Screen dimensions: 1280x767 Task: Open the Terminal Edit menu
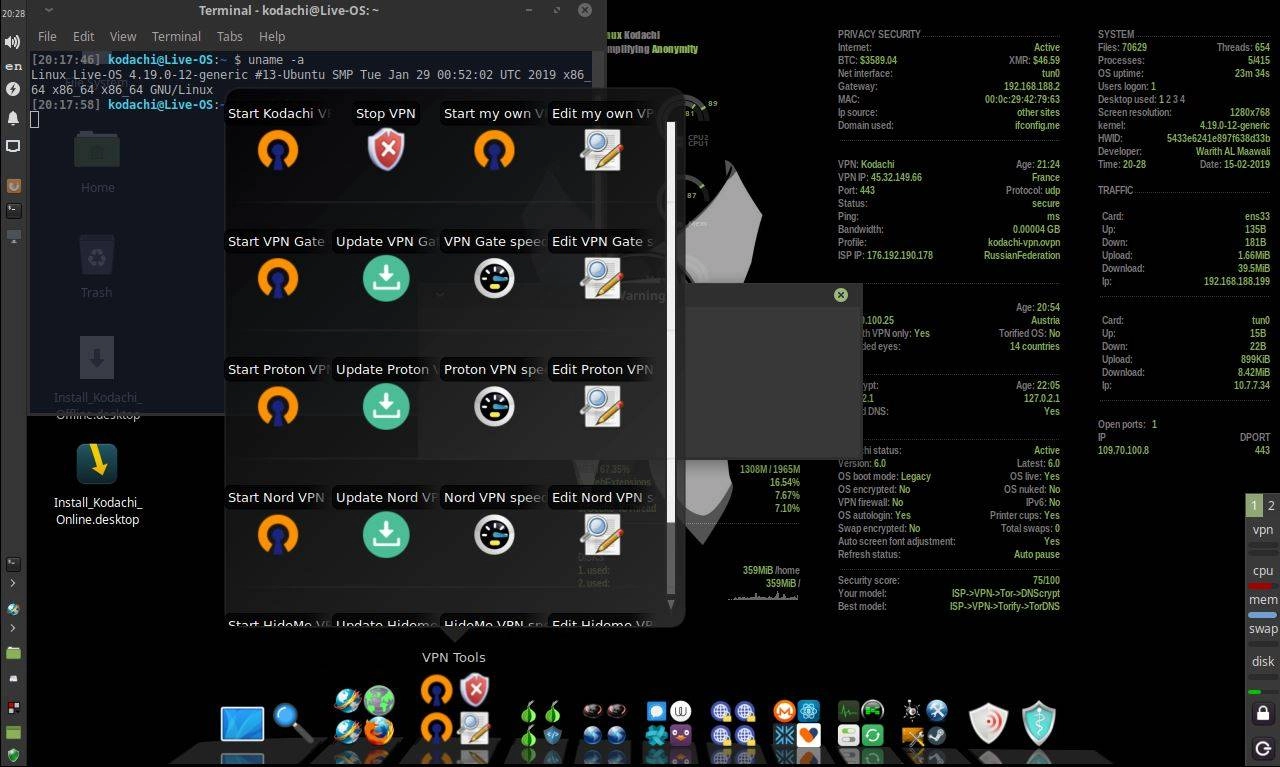click(84, 36)
